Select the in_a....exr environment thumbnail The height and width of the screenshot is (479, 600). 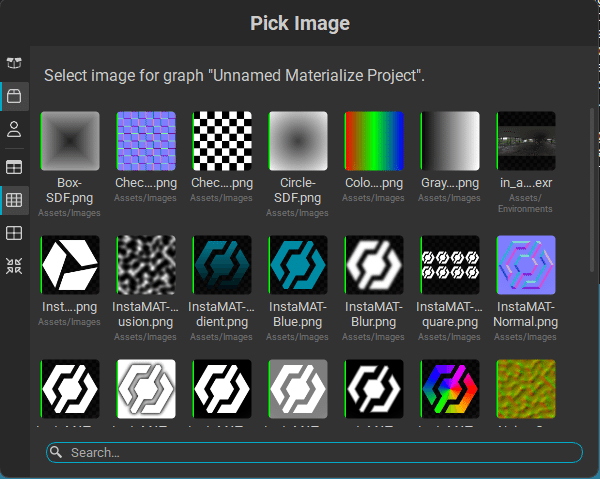[x=526, y=141]
